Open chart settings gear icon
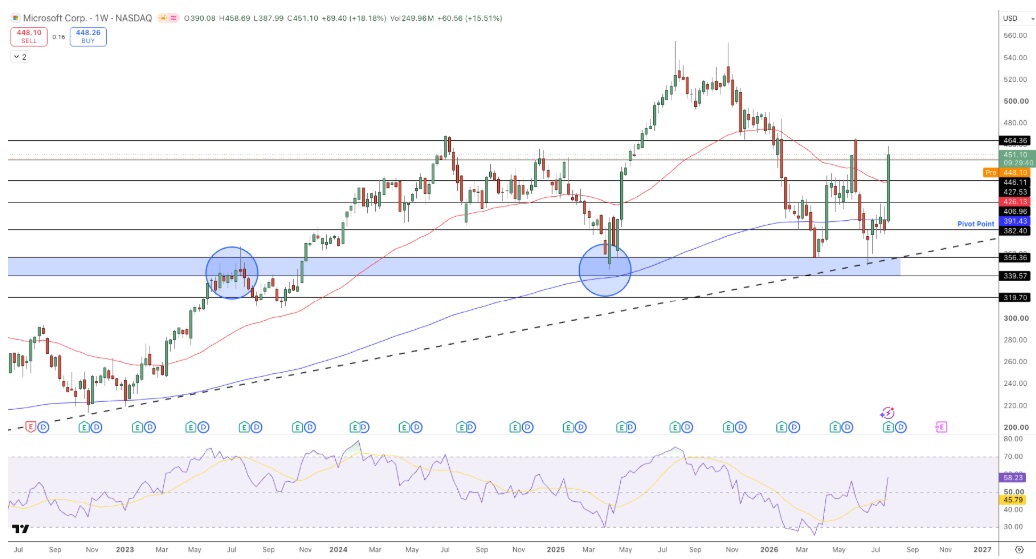This screenshot has width=1036, height=559. (1019, 549)
